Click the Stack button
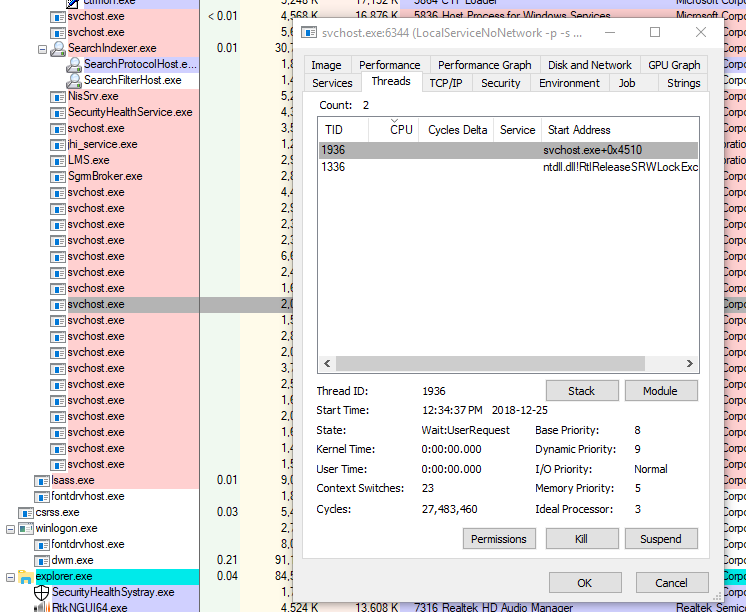 [x=582, y=391]
